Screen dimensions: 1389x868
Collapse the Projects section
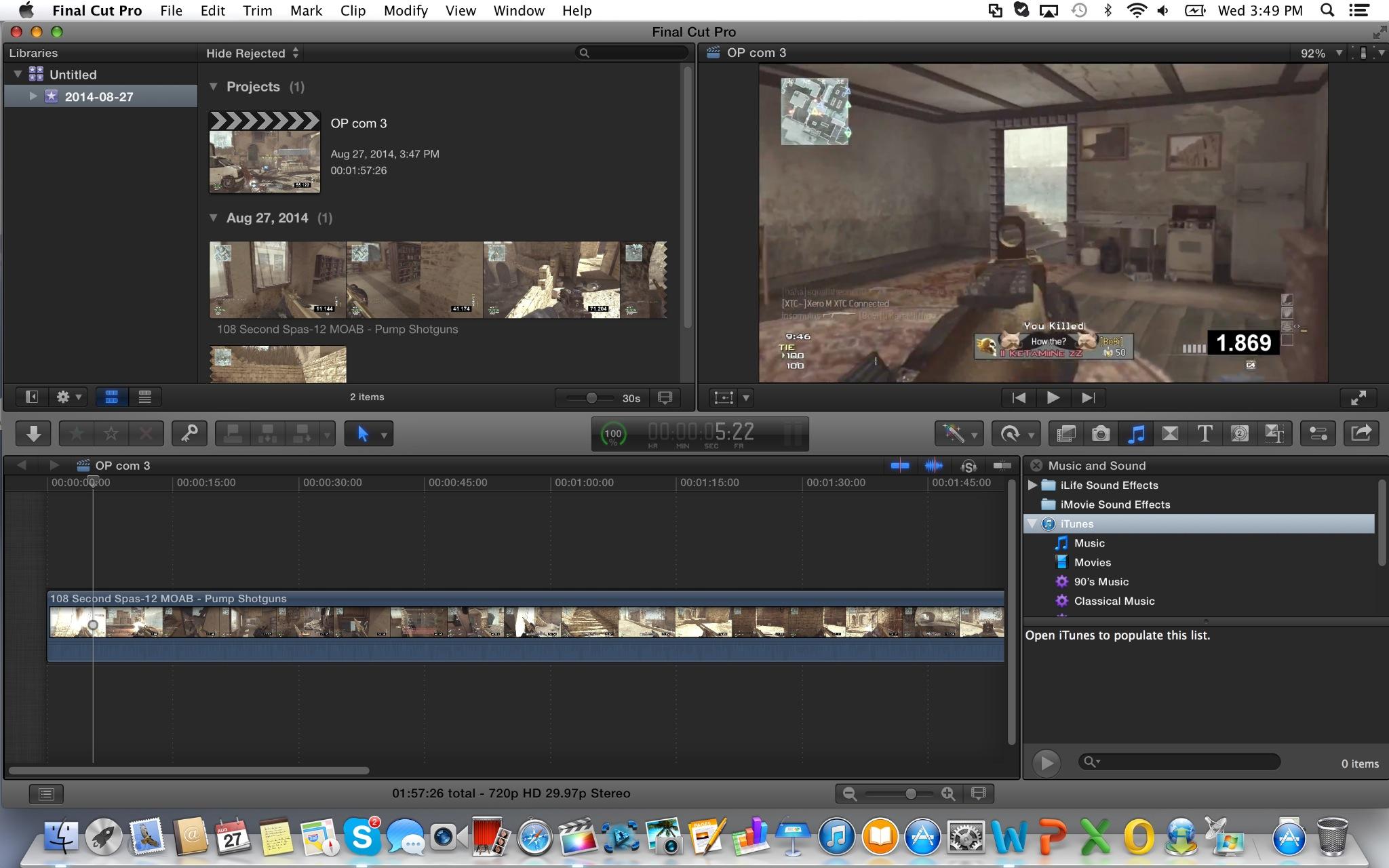click(x=213, y=87)
